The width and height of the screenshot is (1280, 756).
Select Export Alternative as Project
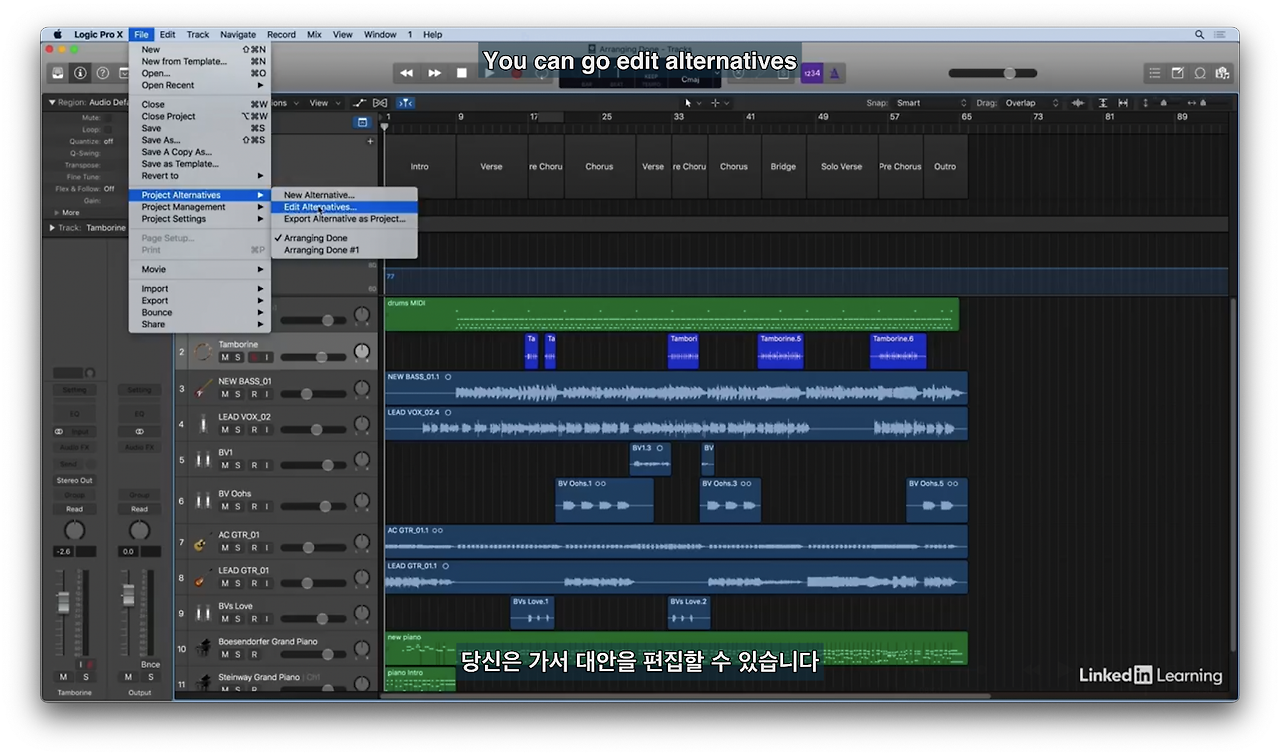(x=344, y=219)
